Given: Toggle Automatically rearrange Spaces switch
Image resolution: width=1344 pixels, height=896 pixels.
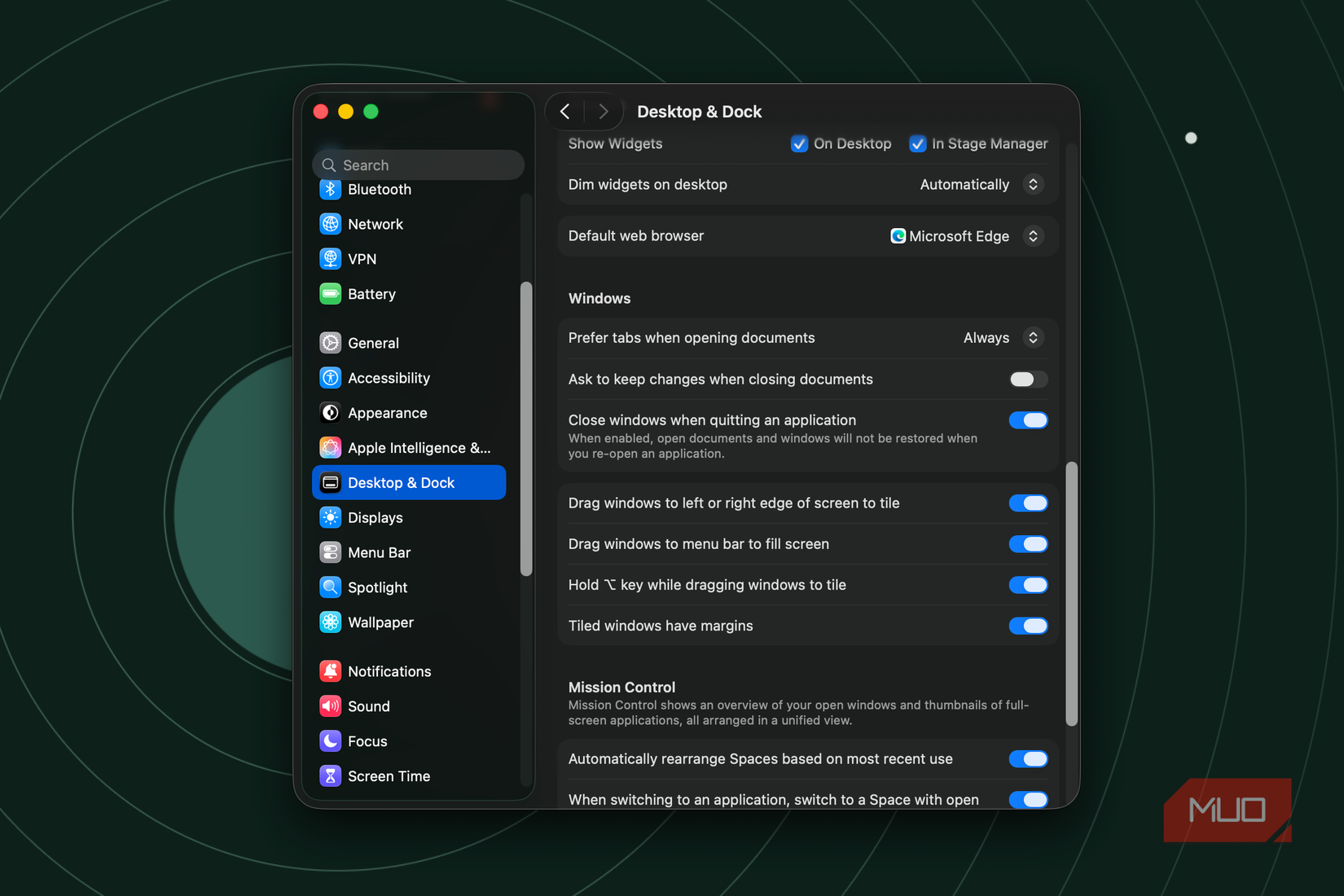Looking at the screenshot, I should (1028, 759).
